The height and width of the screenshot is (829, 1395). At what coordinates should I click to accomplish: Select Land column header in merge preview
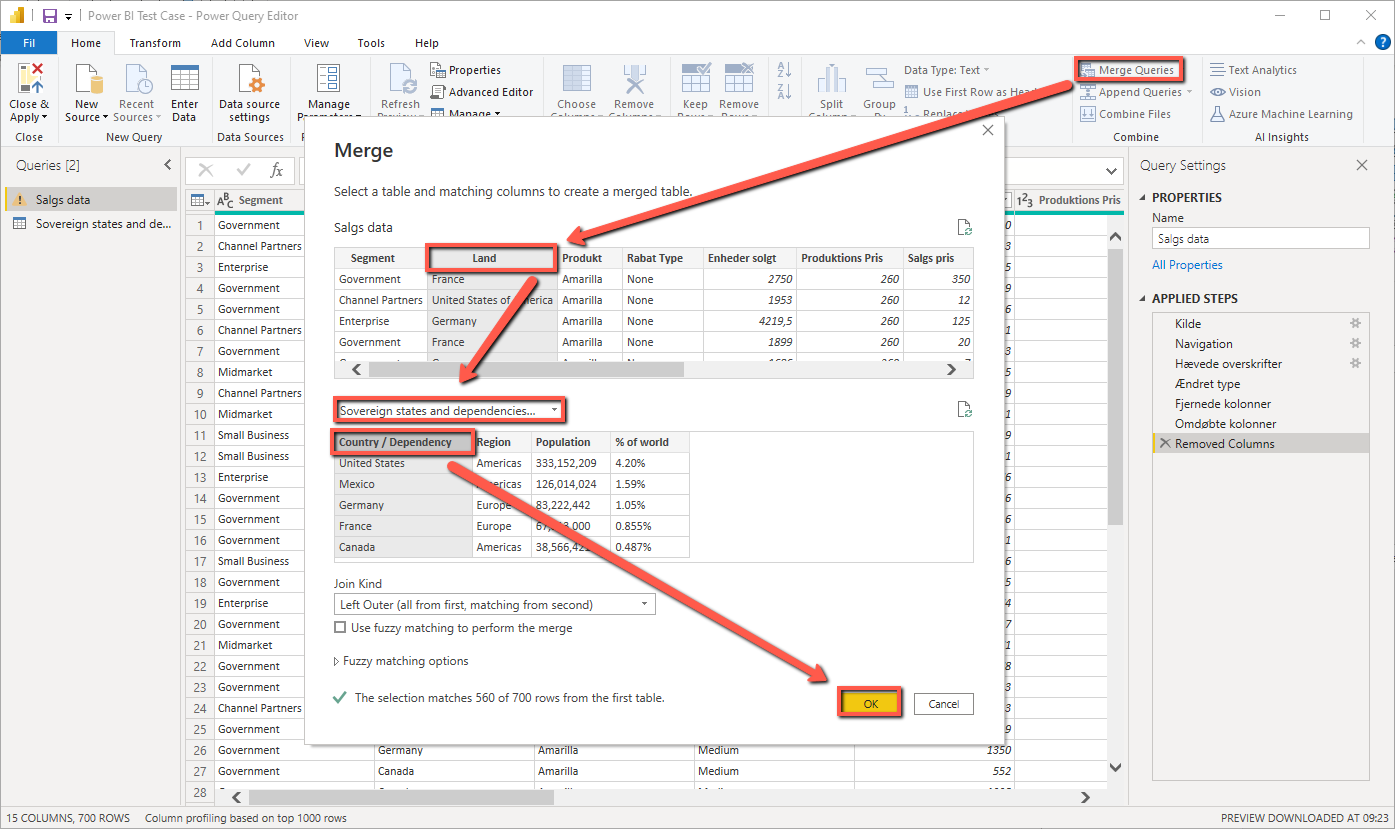491,258
